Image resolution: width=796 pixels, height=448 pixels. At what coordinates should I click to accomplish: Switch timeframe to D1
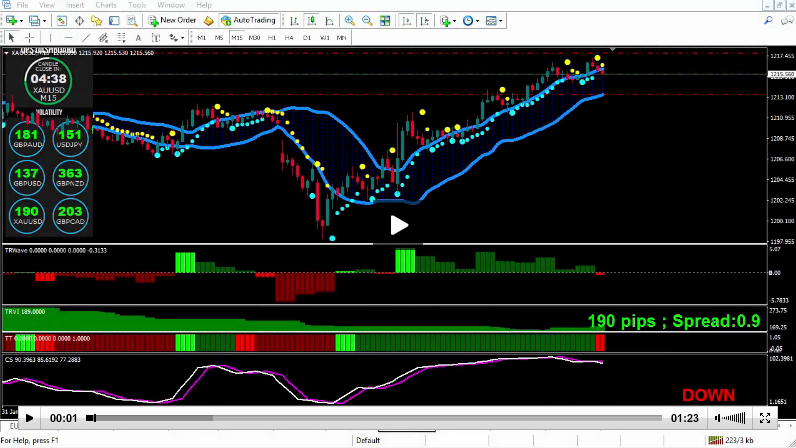(x=307, y=38)
